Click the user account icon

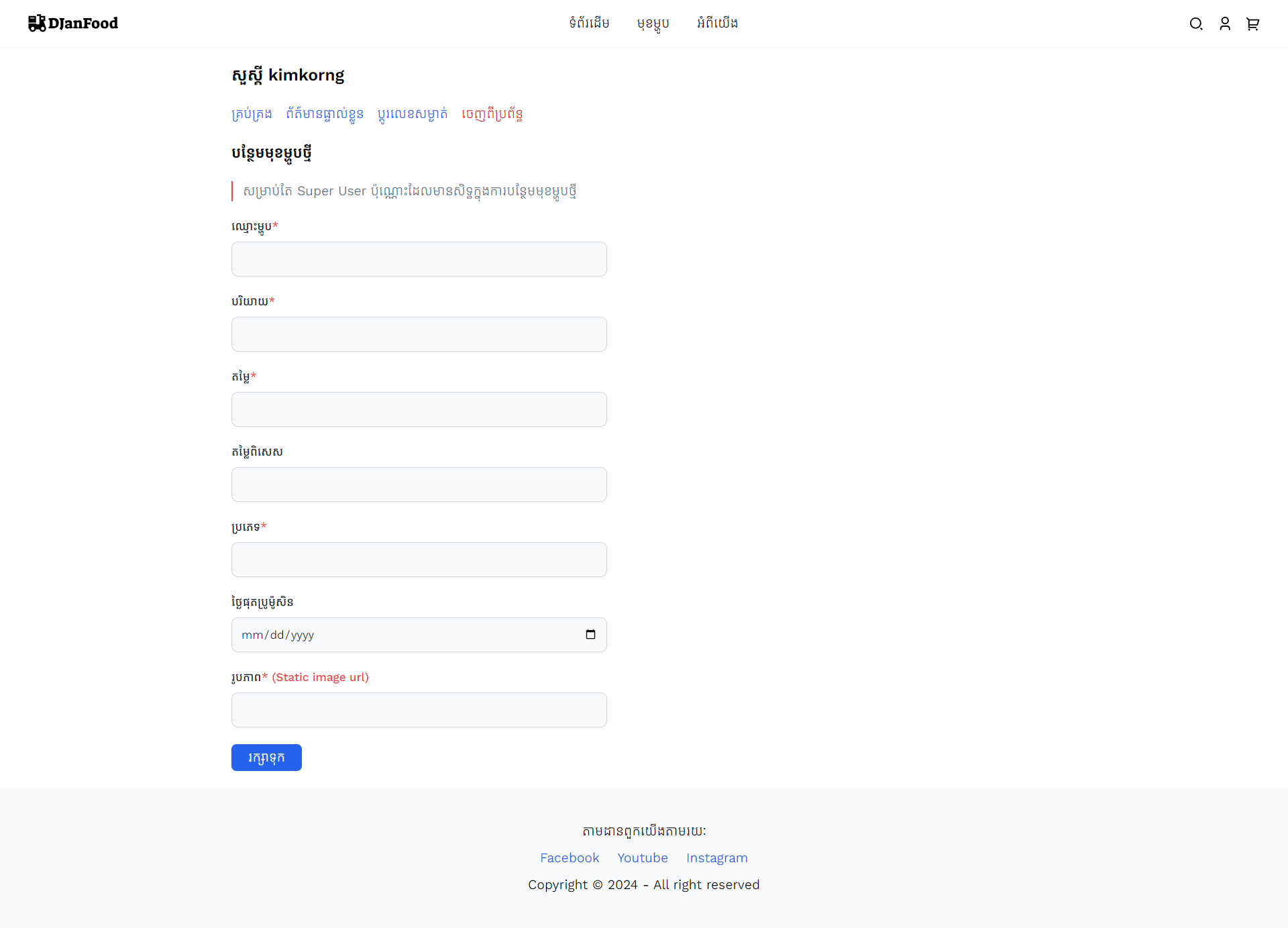pyautogui.click(x=1224, y=23)
